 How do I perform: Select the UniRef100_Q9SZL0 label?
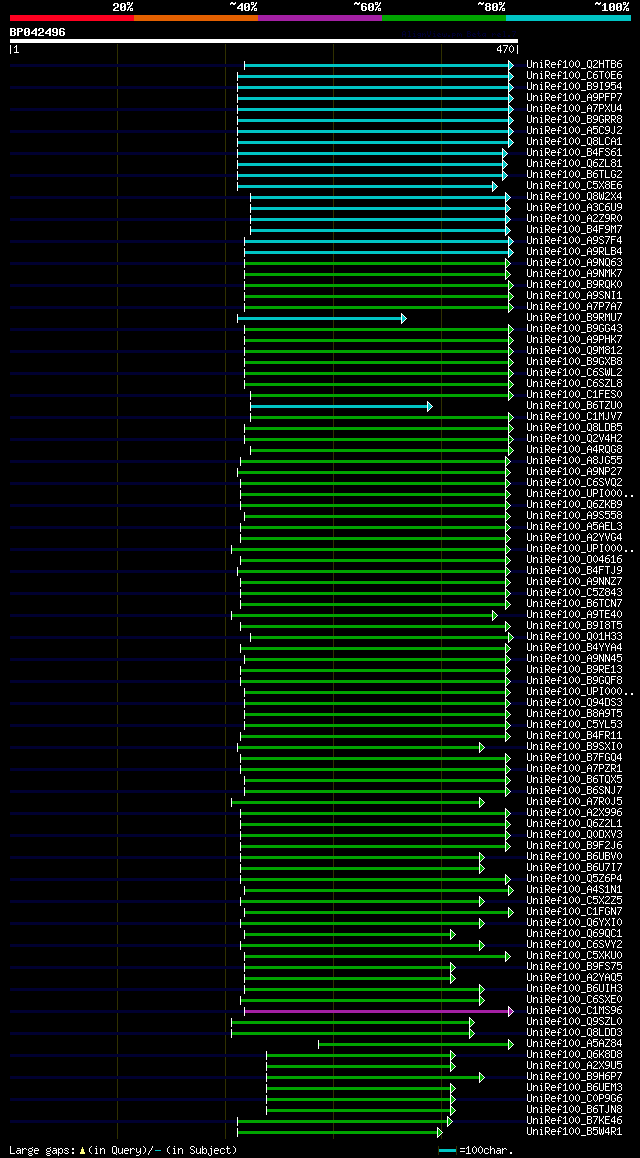tap(574, 1022)
